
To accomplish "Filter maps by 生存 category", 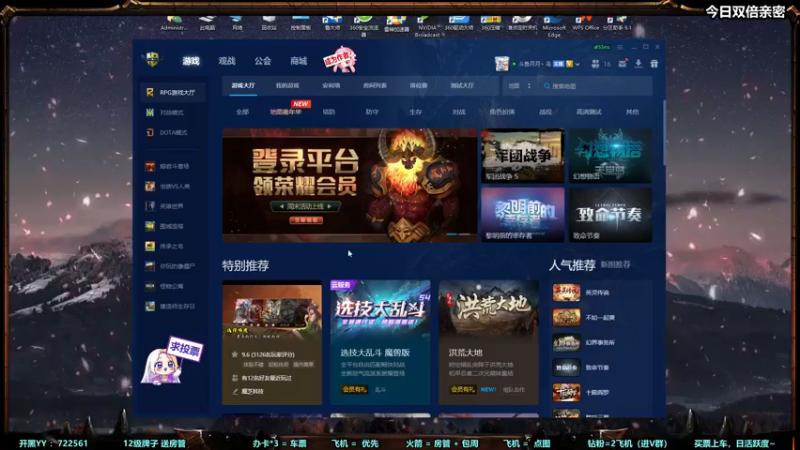I will pos(415,112).
